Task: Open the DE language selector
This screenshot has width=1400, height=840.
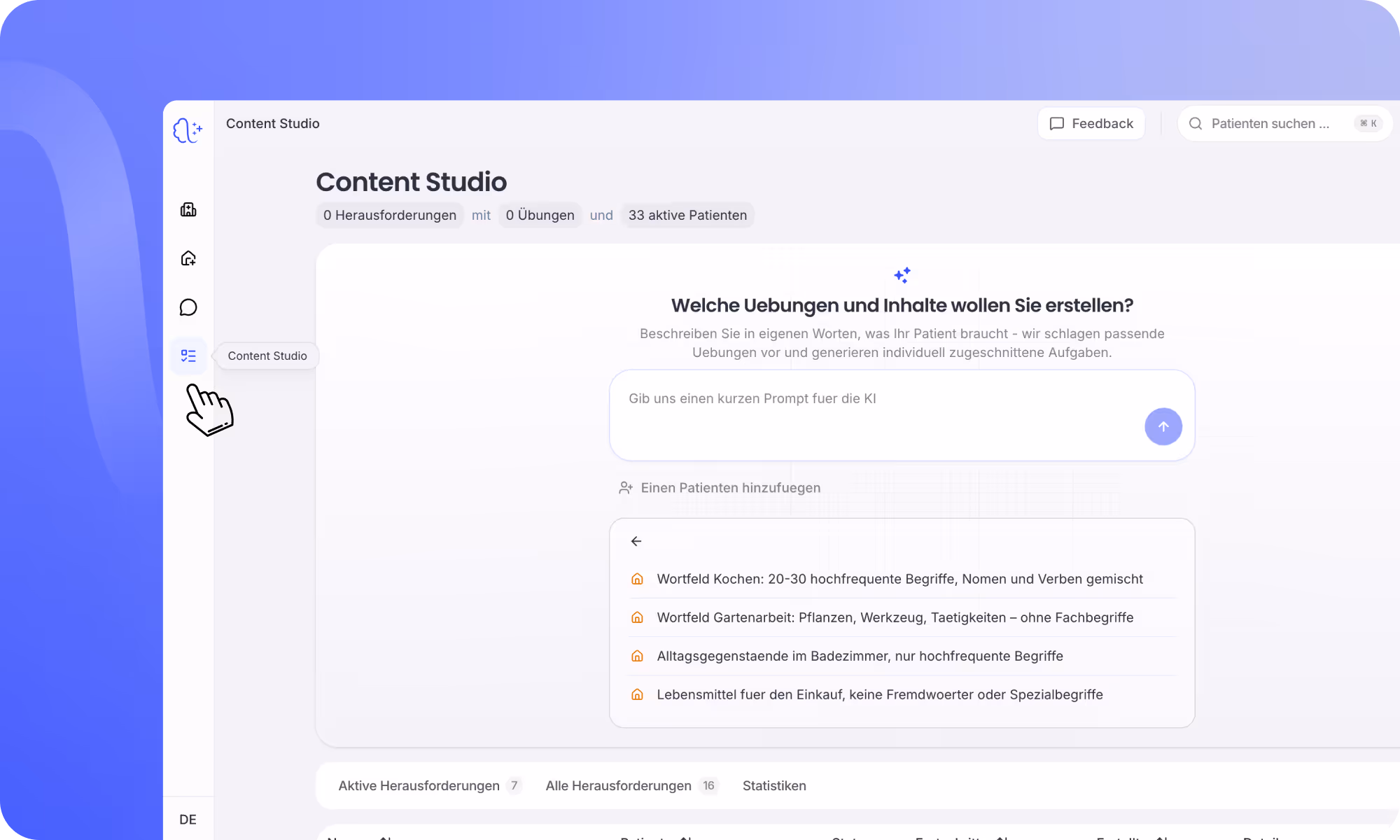Action: pos(188,819)
